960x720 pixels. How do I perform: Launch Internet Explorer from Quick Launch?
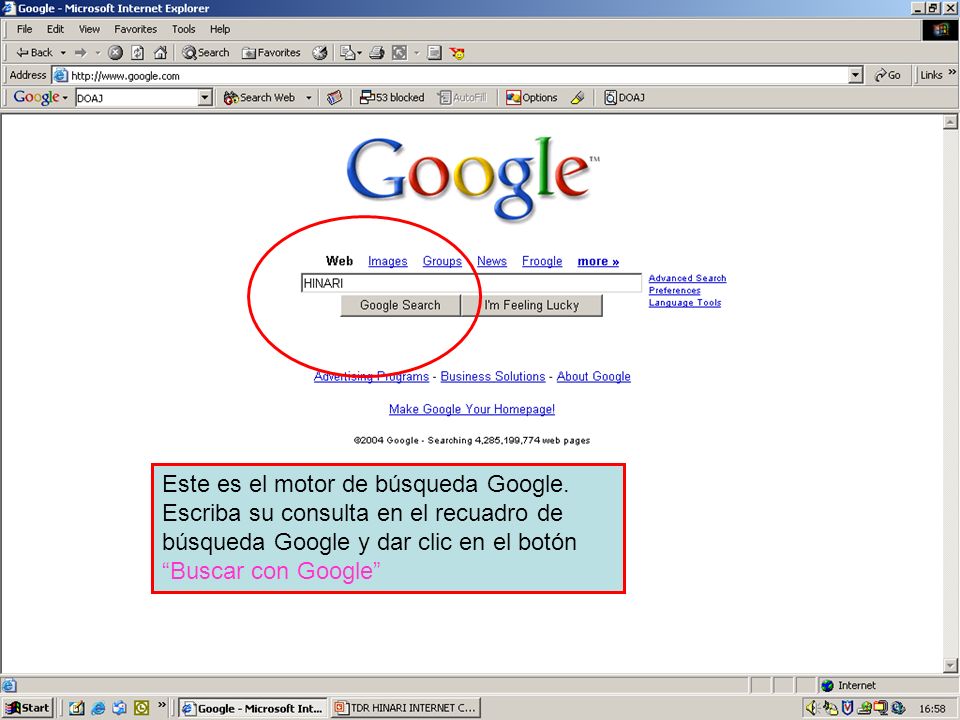[98, 708]
